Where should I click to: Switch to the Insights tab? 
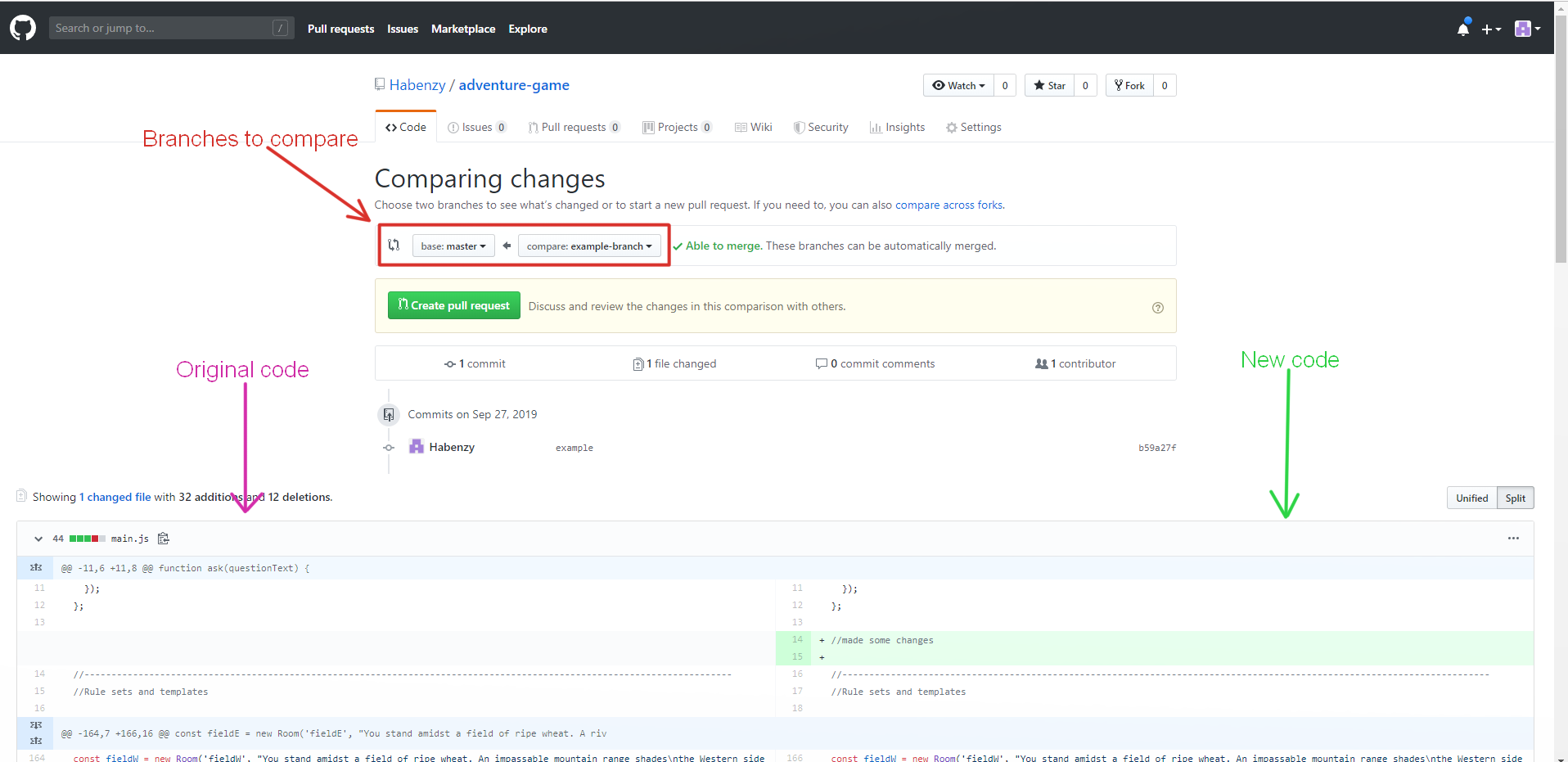(898, 127)
